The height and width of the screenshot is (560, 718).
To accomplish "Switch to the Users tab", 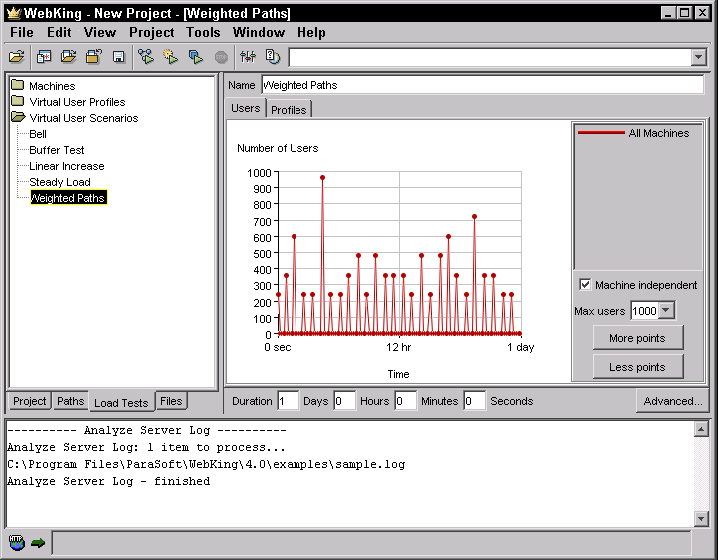I will [x=245, y=109].
